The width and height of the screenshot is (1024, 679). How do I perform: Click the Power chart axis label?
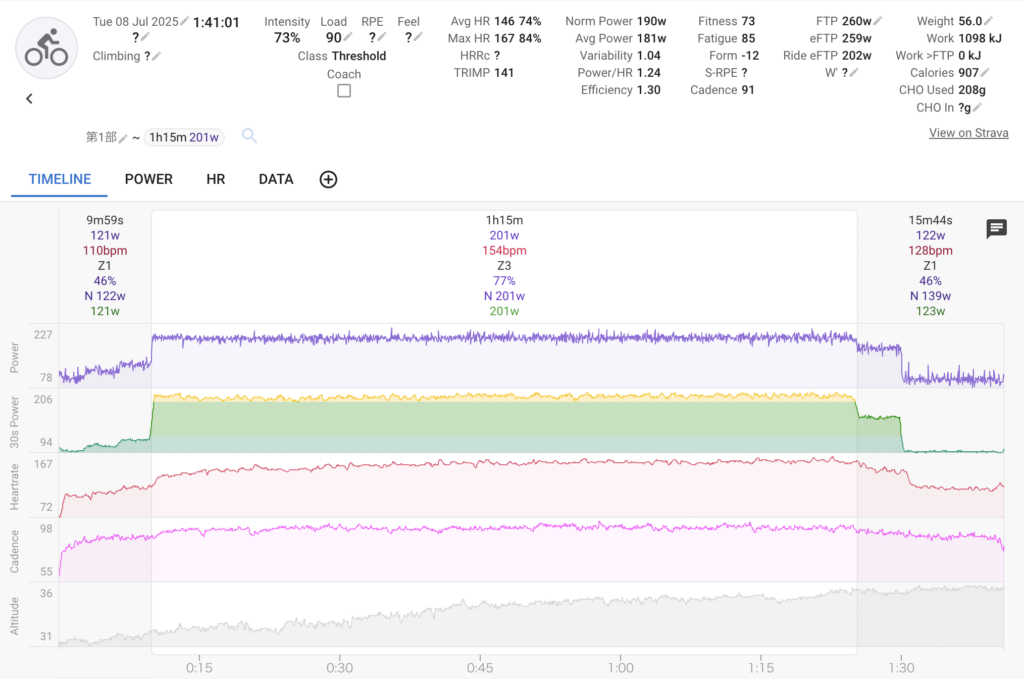tap(14, 357)
